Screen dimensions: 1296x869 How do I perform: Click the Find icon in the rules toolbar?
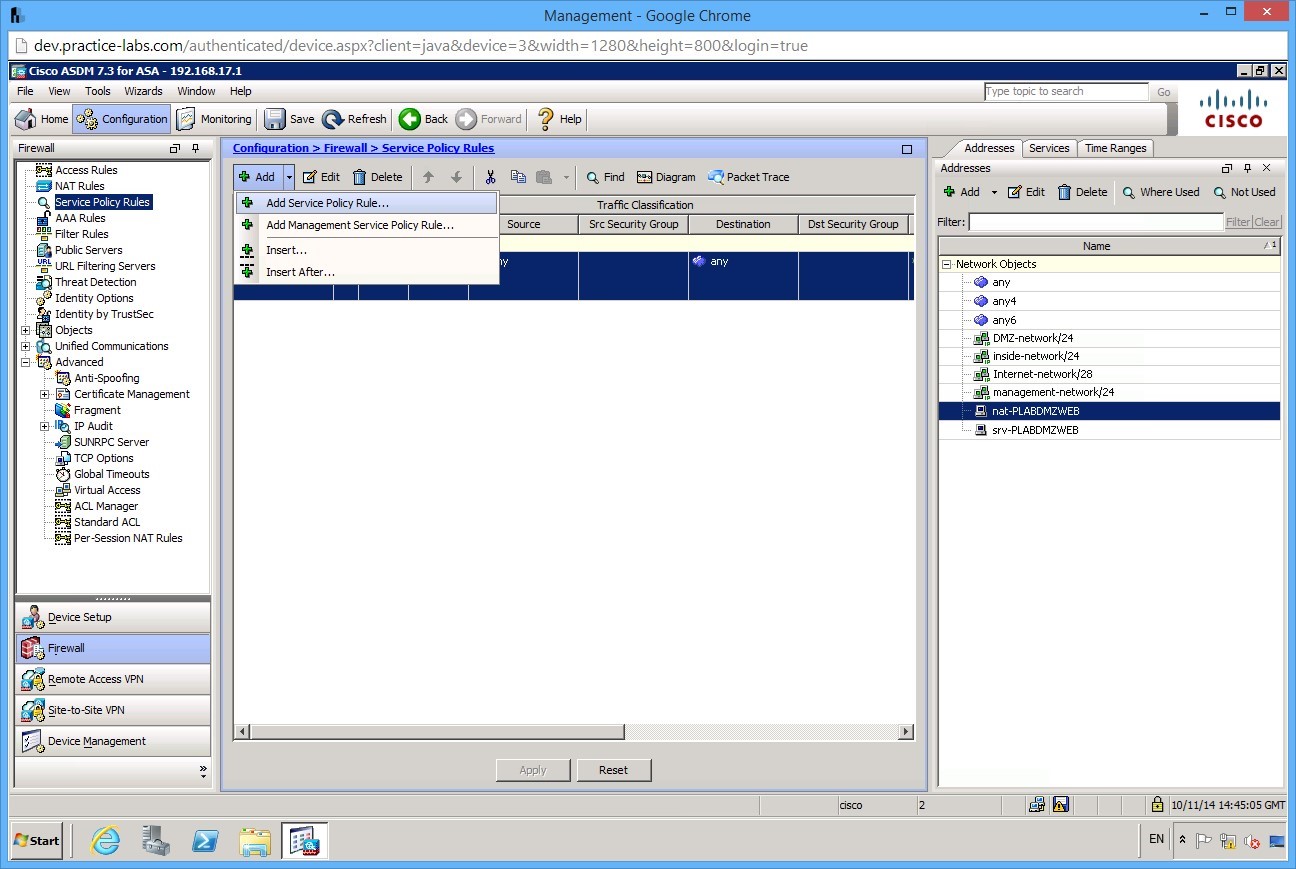coord(604,177)
